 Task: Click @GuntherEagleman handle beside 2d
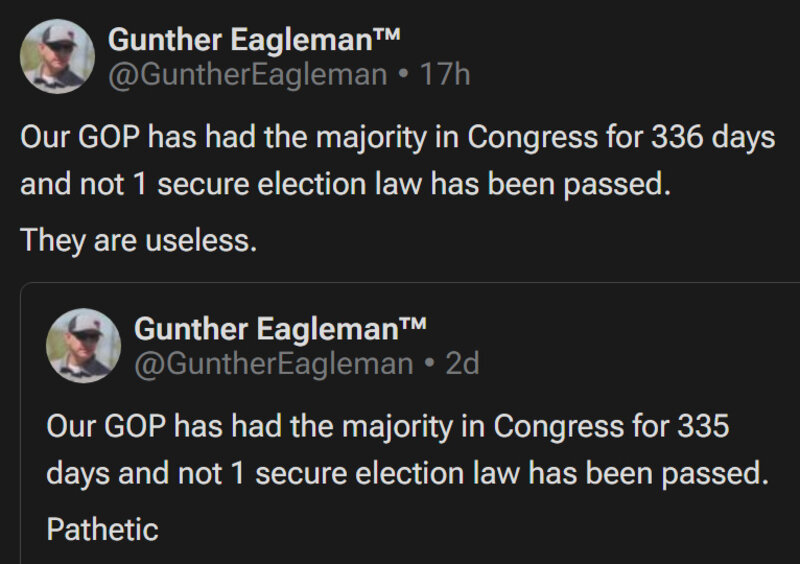tap(273, 364)
